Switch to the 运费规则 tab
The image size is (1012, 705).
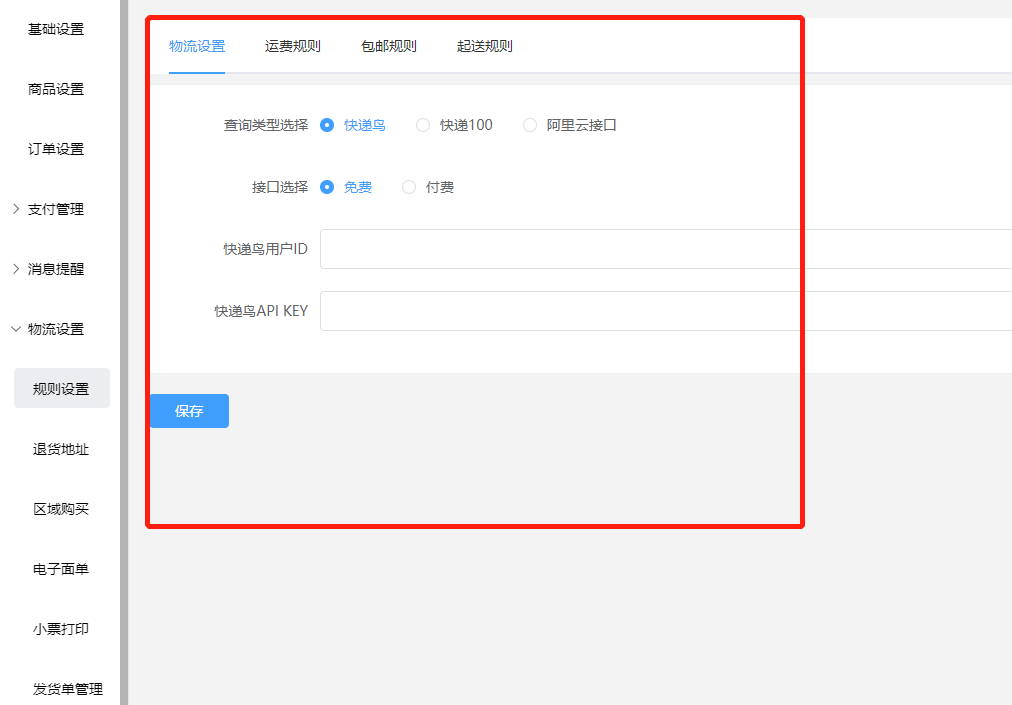pyautogui.click(x=292, y=46)
